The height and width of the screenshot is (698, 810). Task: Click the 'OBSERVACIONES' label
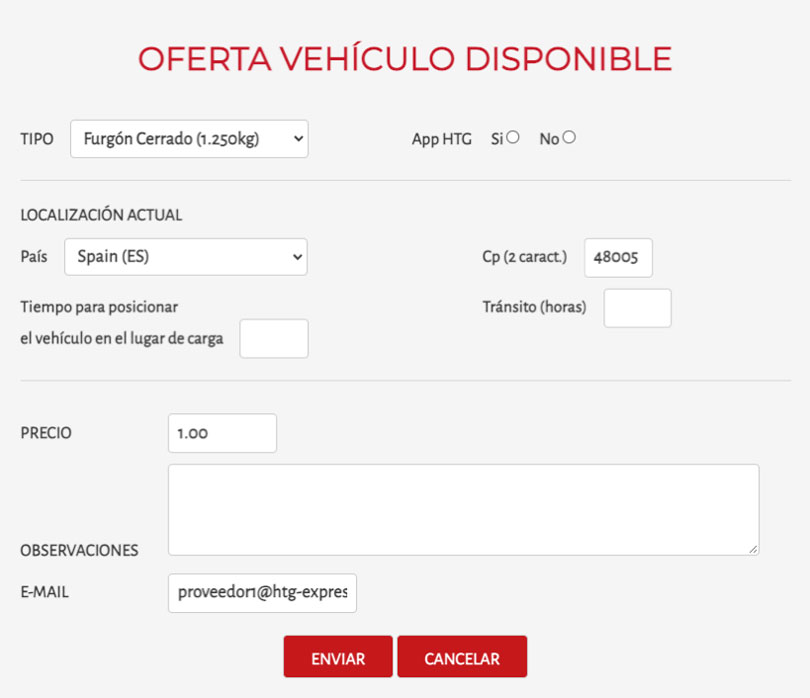pos(79,550)
